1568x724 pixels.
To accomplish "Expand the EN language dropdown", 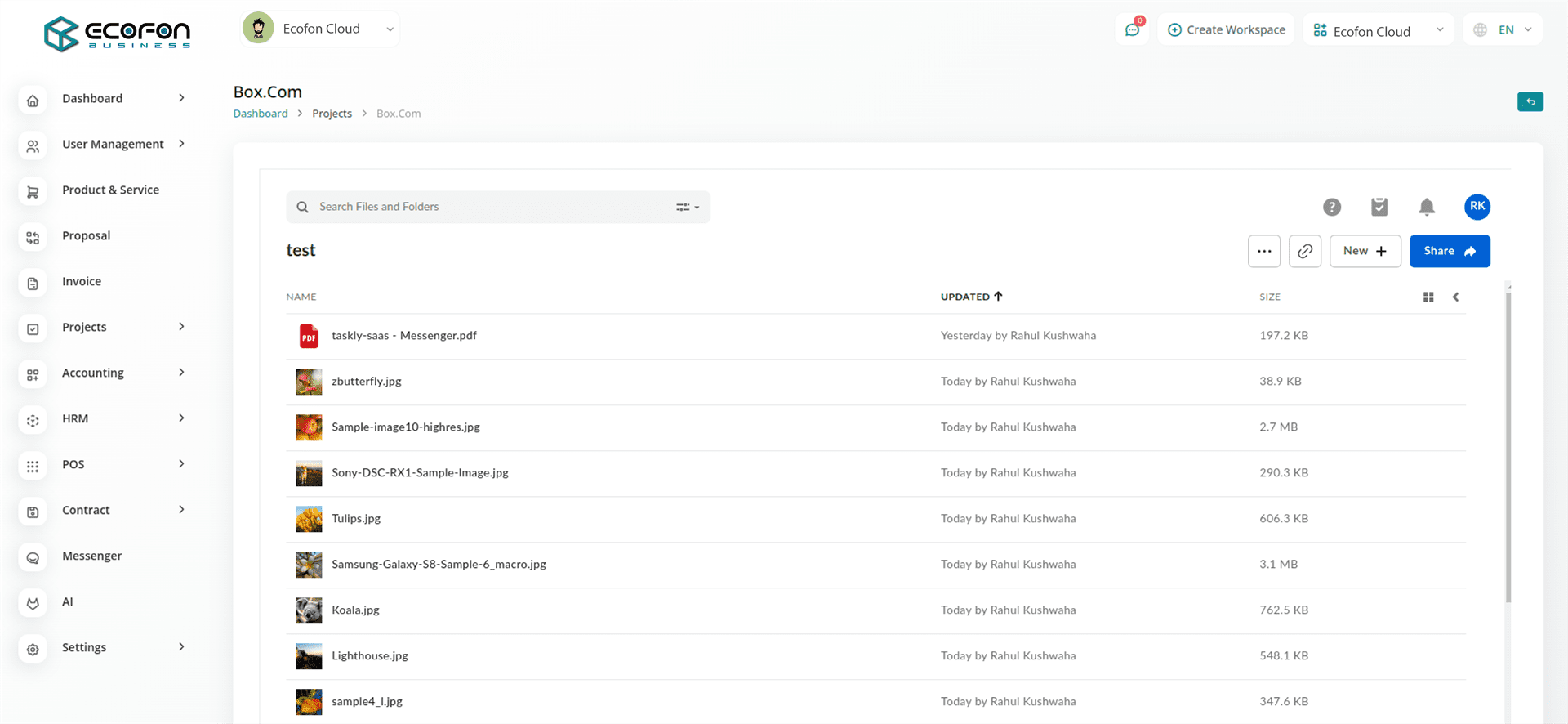I will click(1503, 29).
